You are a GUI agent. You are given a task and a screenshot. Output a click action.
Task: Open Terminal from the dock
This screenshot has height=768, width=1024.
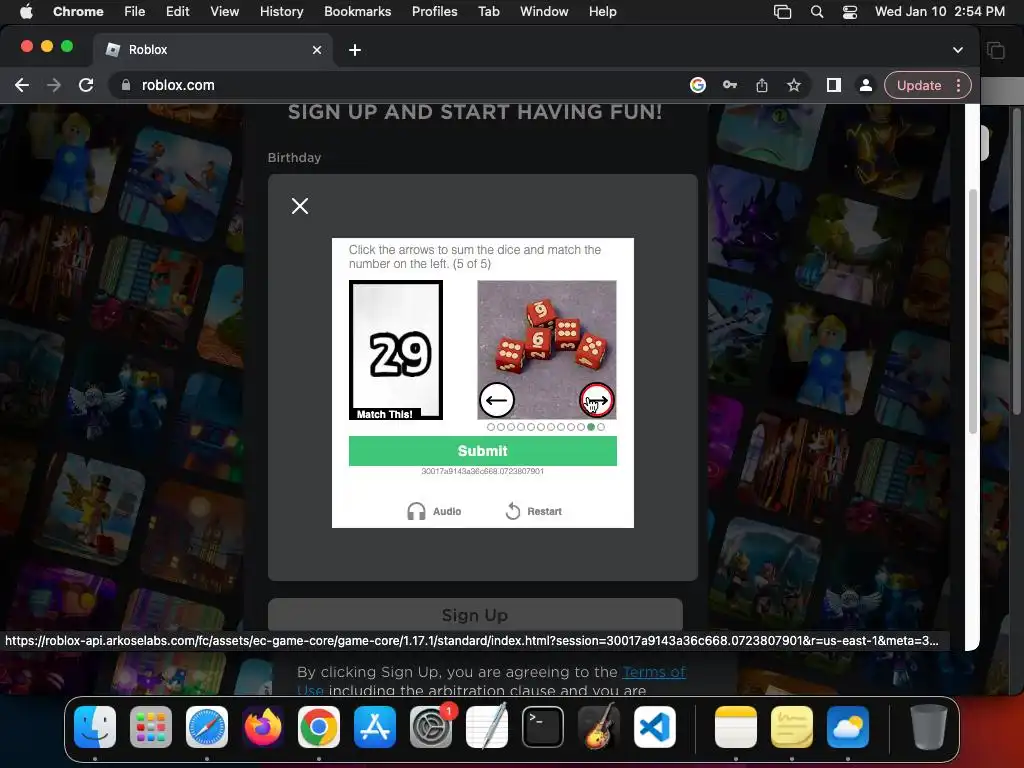tap(543, 727)
